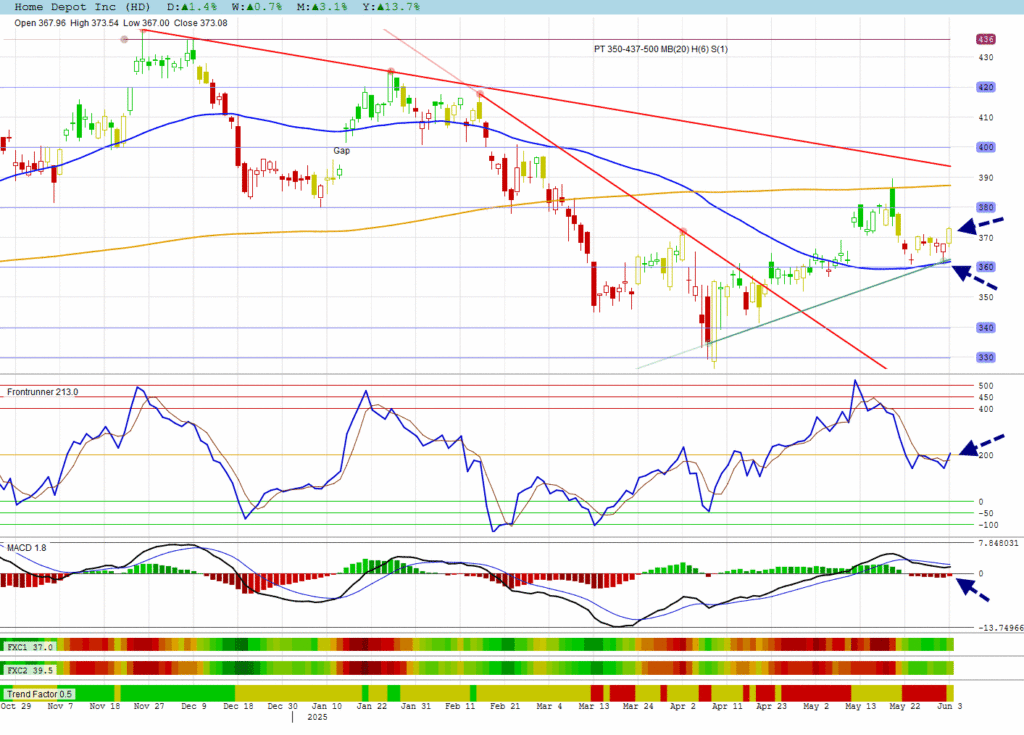Select the weekly change W:0.7% value

(257, 7)
